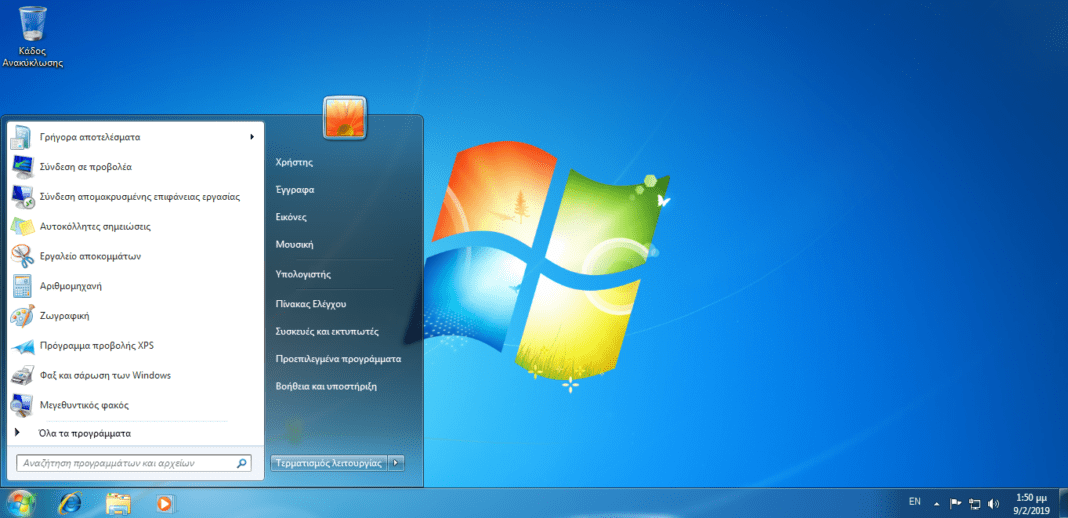Click the Paint palette icon

pyautogui.click(x=22, y=316)
